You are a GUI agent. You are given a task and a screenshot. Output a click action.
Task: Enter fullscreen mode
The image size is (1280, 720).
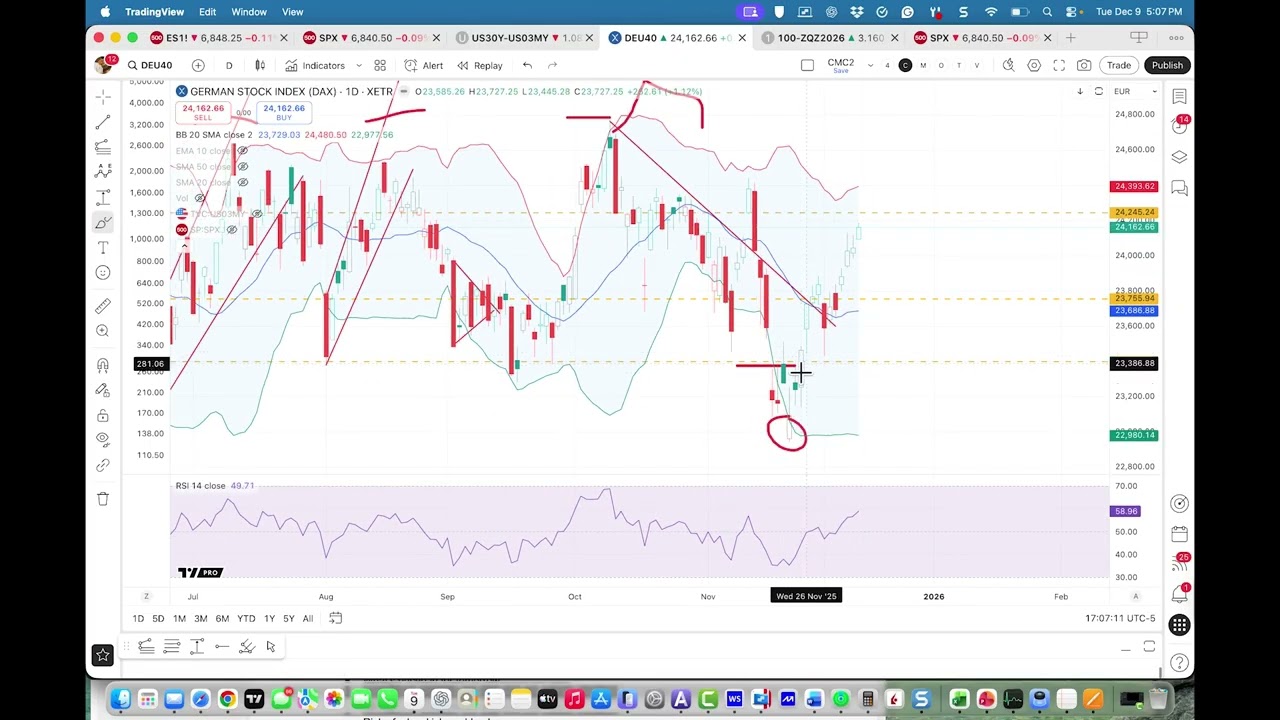(x=1059, y=65)
